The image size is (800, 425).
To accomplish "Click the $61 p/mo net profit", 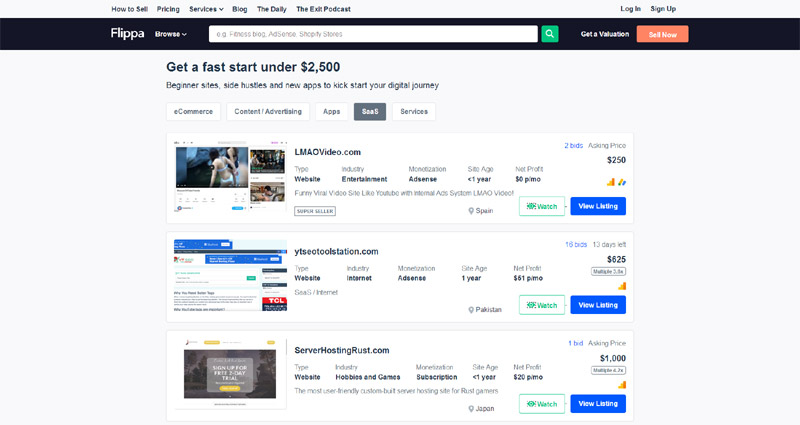I will (x=528, y=278).
